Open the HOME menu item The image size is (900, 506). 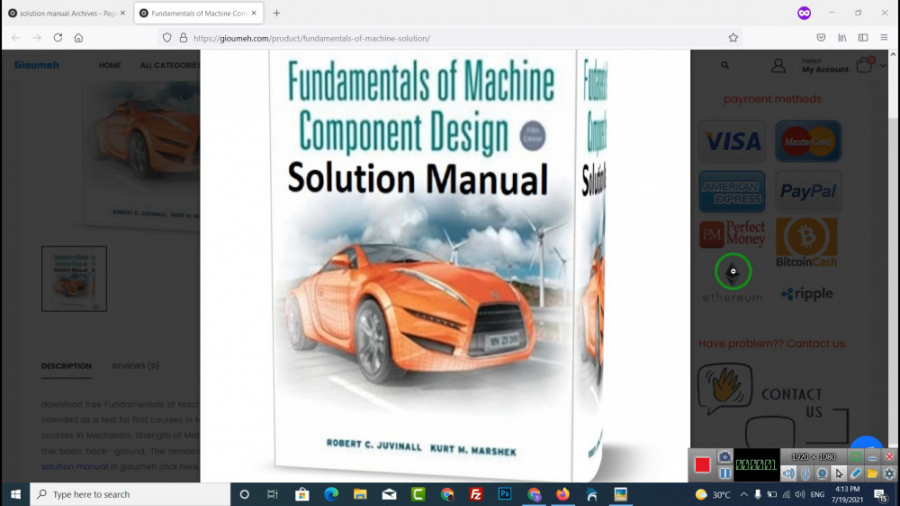(x=110, y=65)
